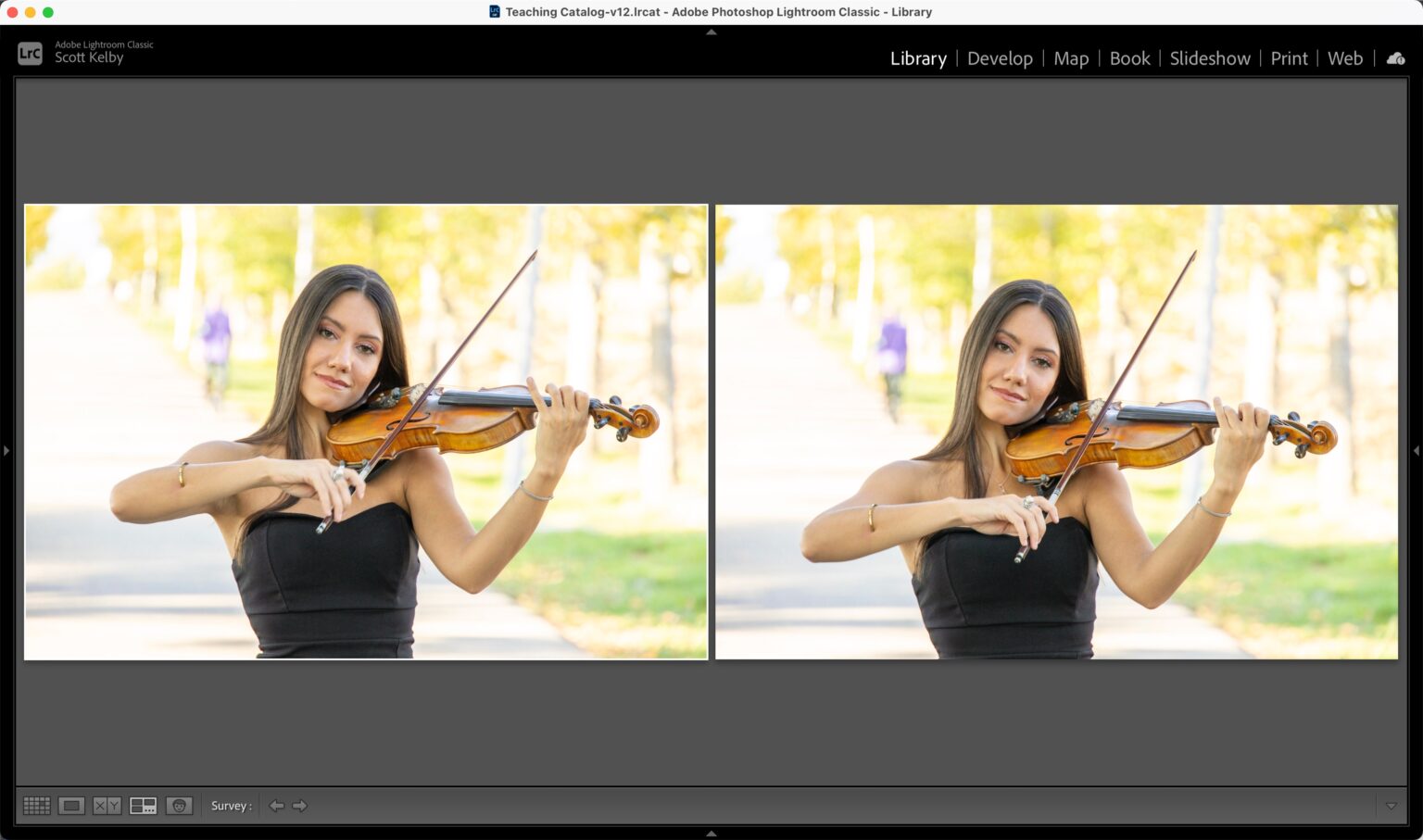Show the left side panel via its arrow
The image size is (1423, 840).
click(x=6, y=450)
